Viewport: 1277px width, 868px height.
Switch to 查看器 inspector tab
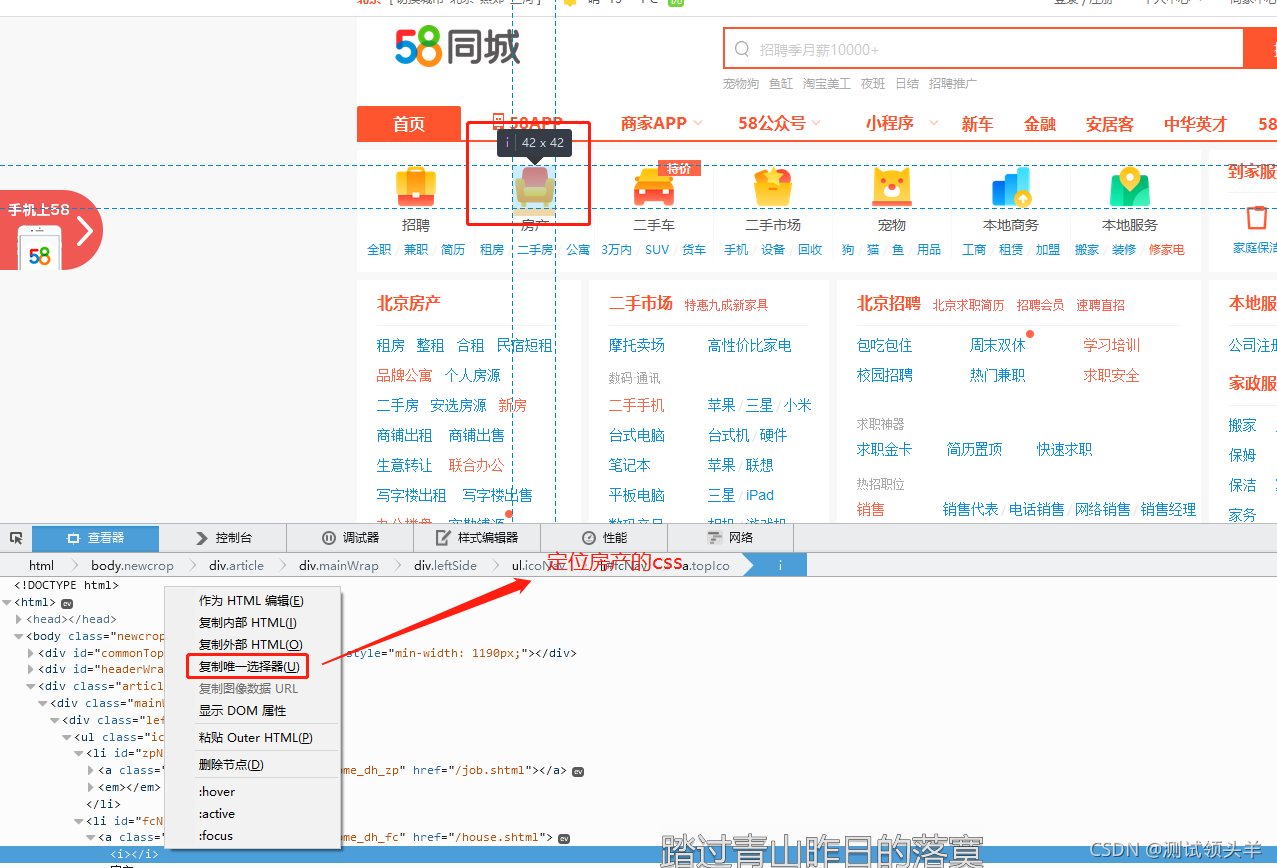point(95,538)
